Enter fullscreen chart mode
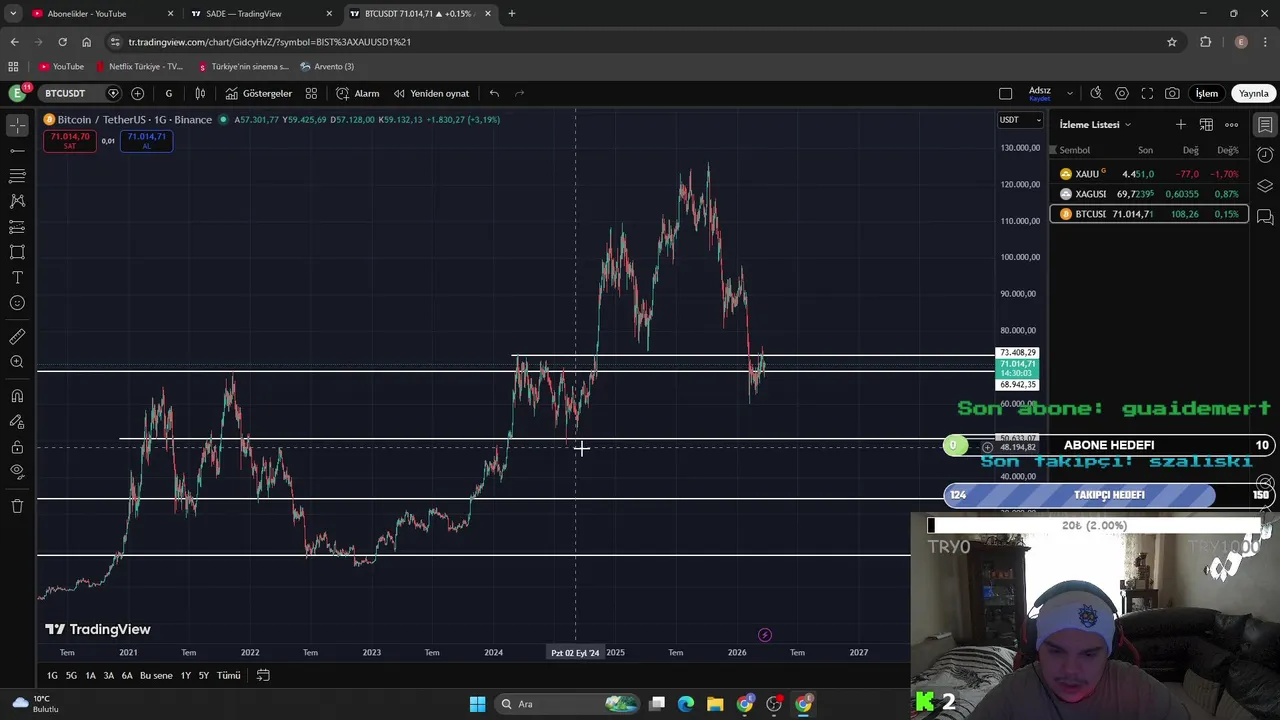 click(1147, 93)
